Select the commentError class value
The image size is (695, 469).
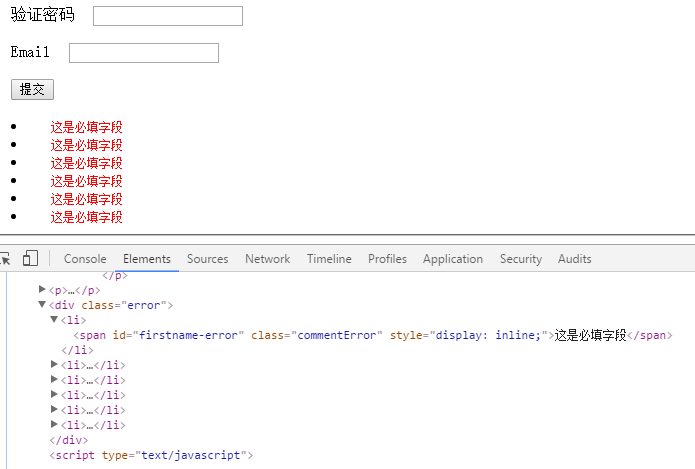pos(336,335)
